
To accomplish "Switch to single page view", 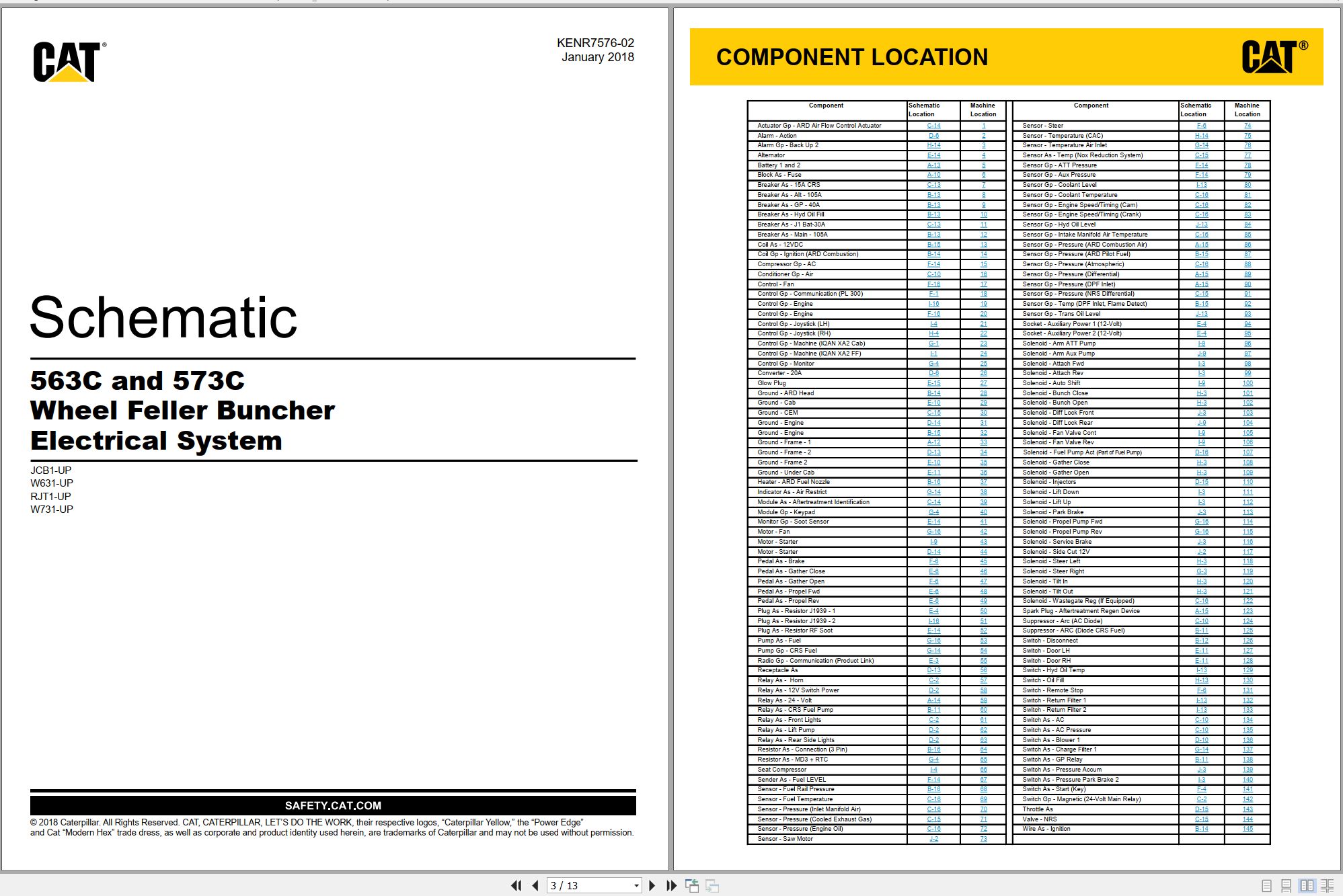I will coord(1267,886).
